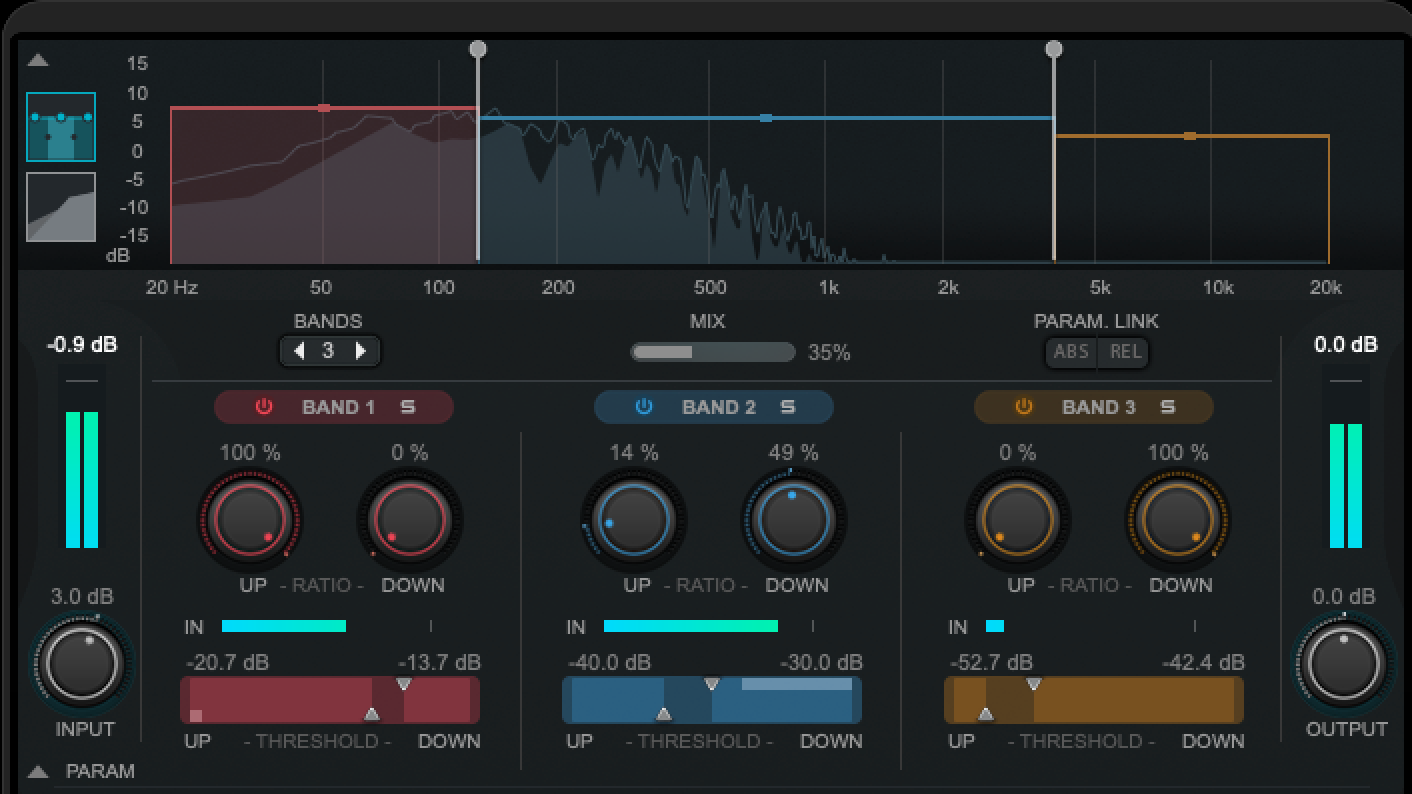Click the MIX slider bar
The height and width of the screenshot is (794, 1412).
click(x=712, y=352)
